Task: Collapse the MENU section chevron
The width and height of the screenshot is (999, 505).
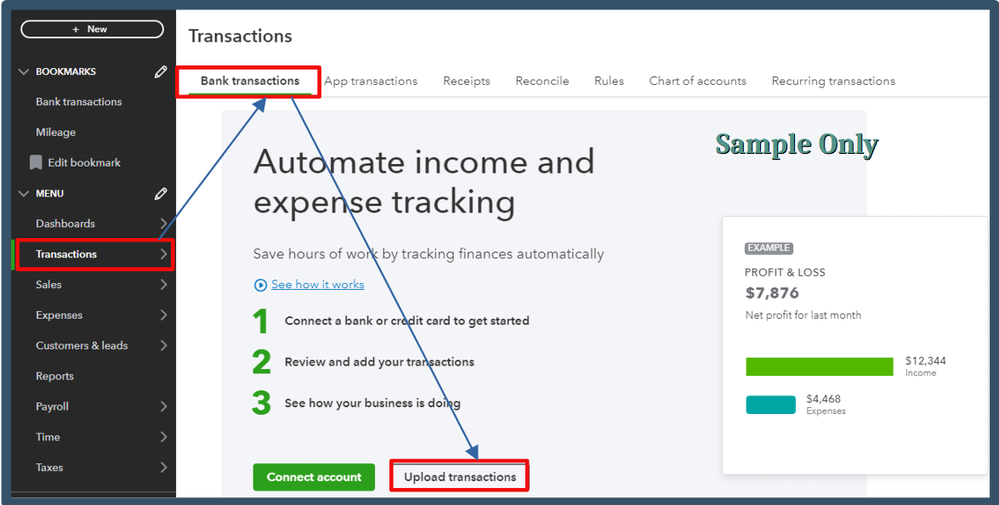Action: pyautogui.click(x=24, y=194)
